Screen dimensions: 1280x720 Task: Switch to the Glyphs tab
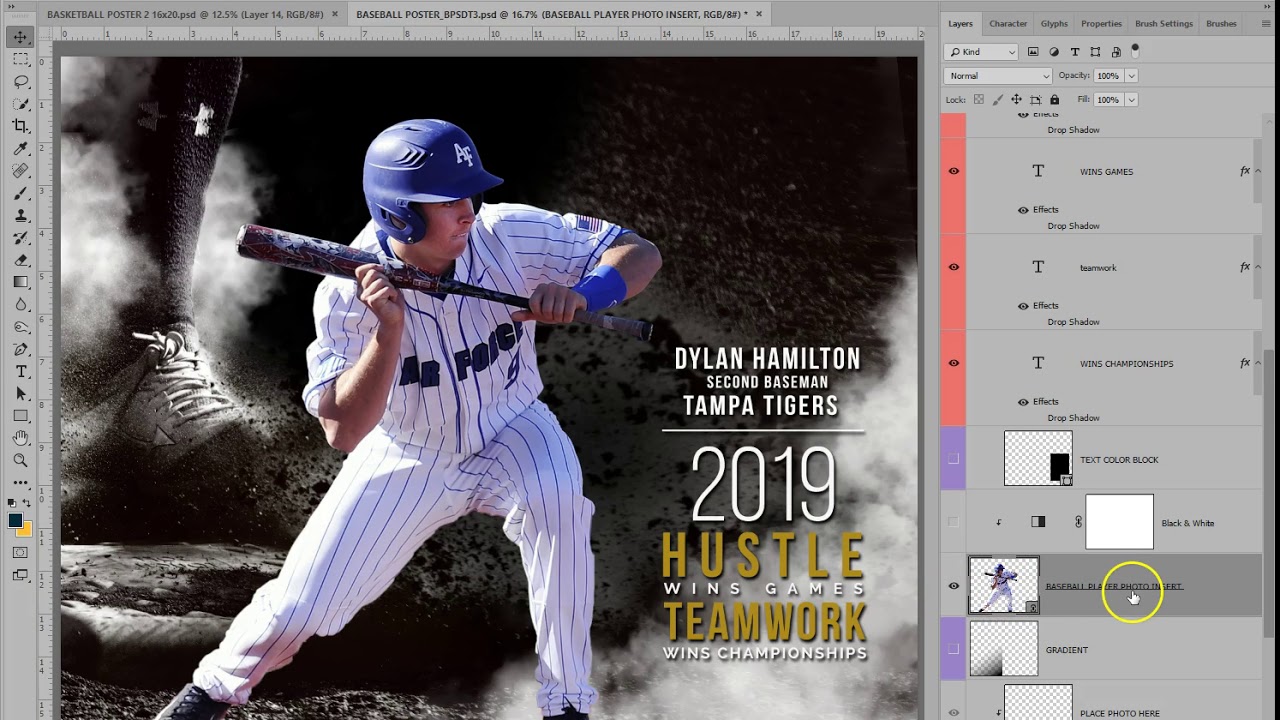(1054, 23)
